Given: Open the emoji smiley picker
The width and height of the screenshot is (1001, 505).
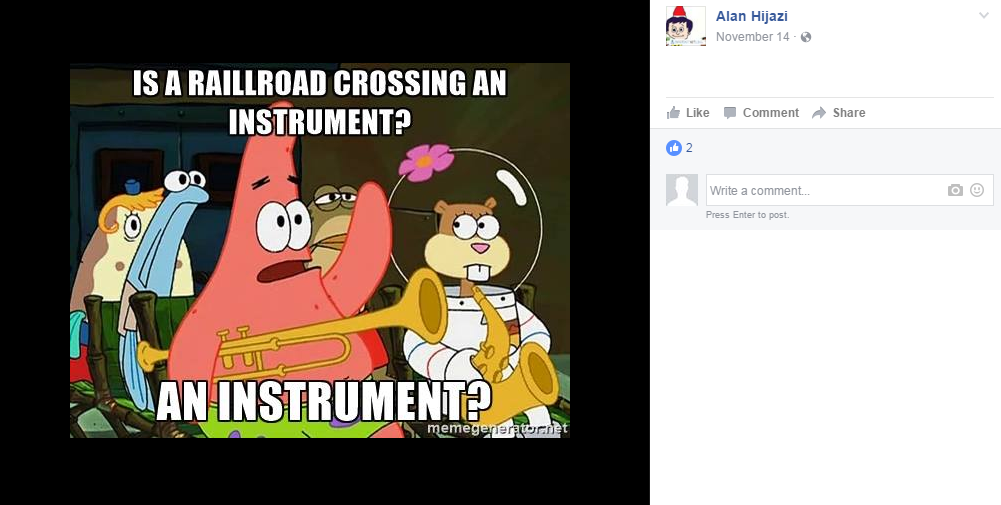Looking at the screenshot, I should pyautogui.click(x=977, y=190).
